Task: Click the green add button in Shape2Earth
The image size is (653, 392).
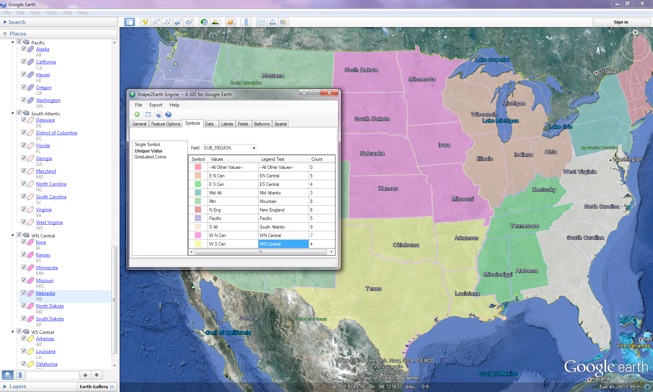Action: pyautogui.click(x=137, y=115)
